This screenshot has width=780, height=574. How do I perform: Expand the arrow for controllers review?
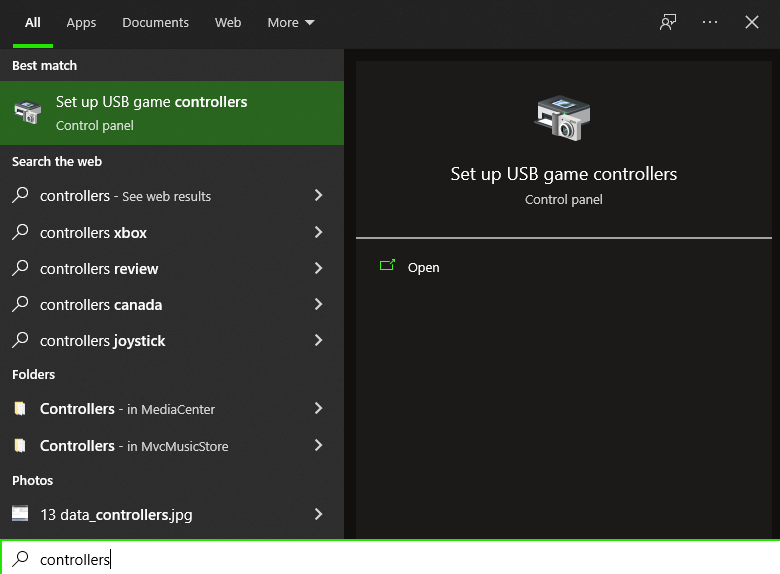(x=318, y=268)
